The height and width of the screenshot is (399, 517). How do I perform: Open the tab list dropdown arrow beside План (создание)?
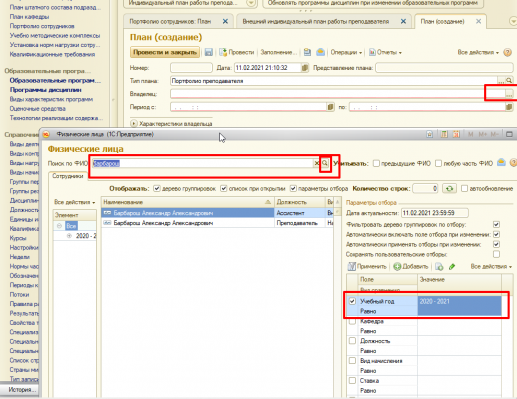[x=513, y=21]
